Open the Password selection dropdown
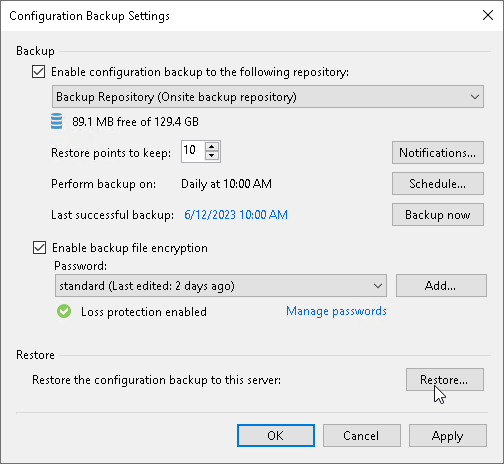The height and width of the screenshot is (464, 504). (x=221, y=286)
